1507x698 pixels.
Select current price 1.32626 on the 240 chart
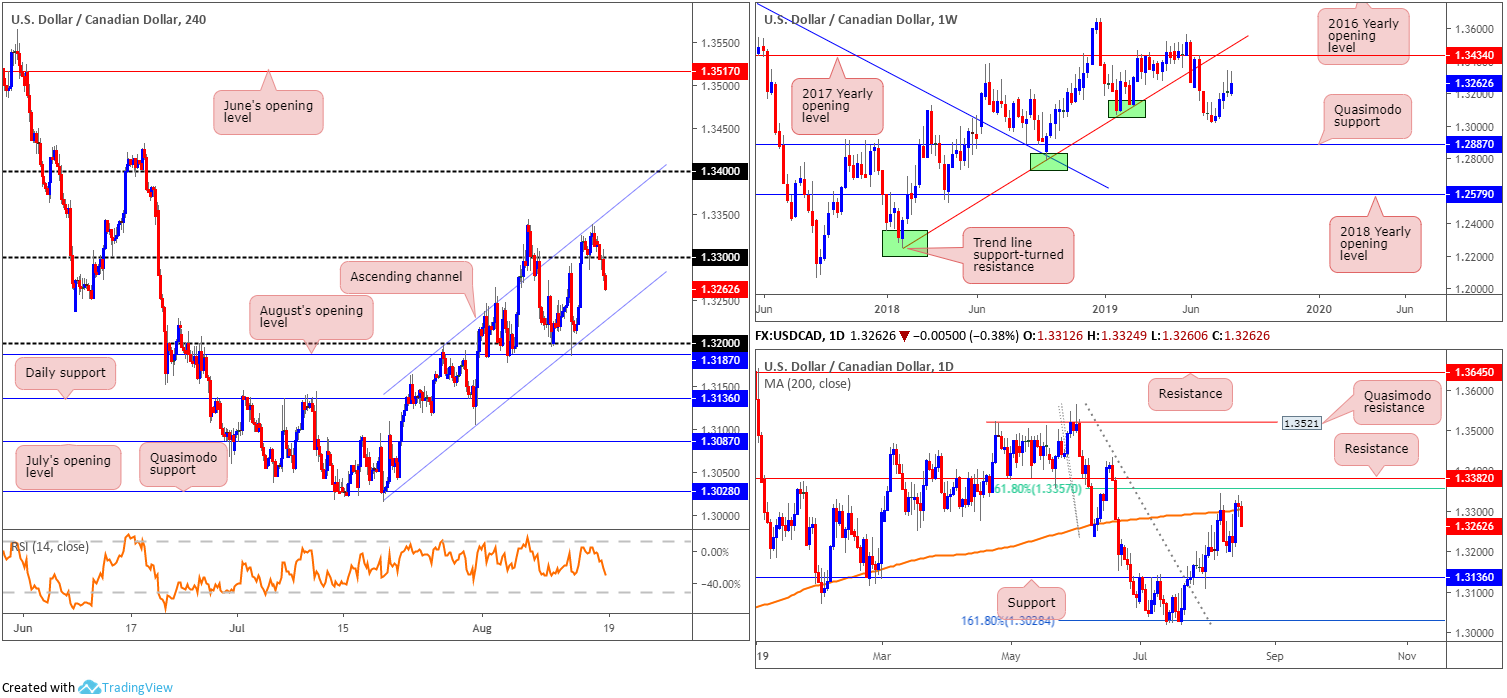[721, 290]
